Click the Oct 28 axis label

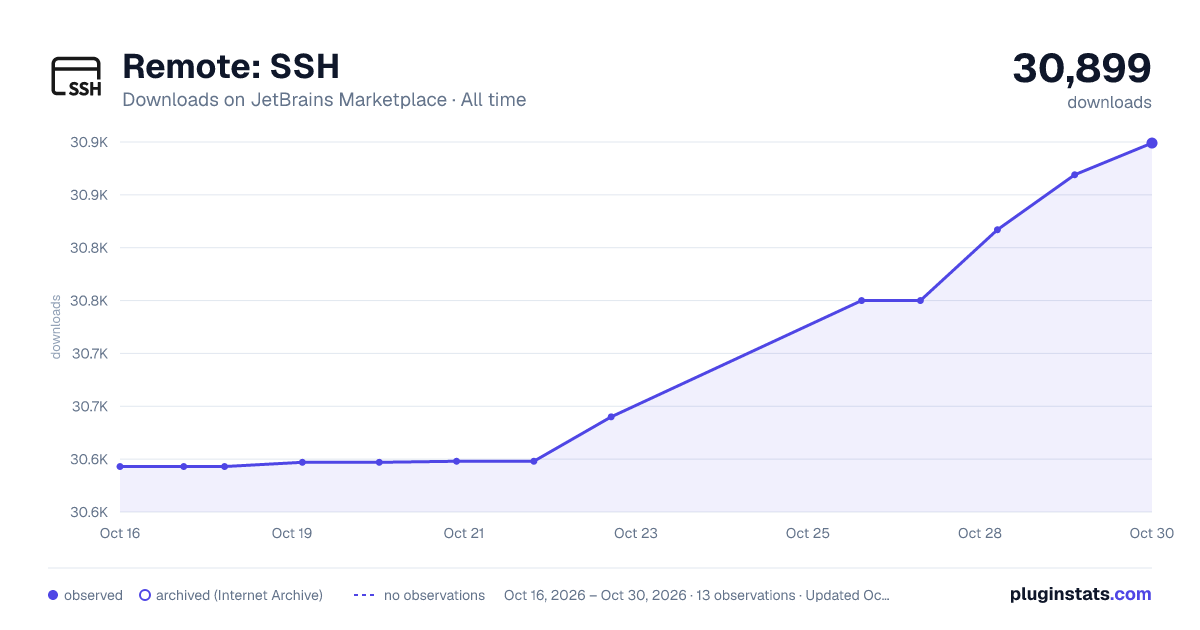click(x=980, y=533)
